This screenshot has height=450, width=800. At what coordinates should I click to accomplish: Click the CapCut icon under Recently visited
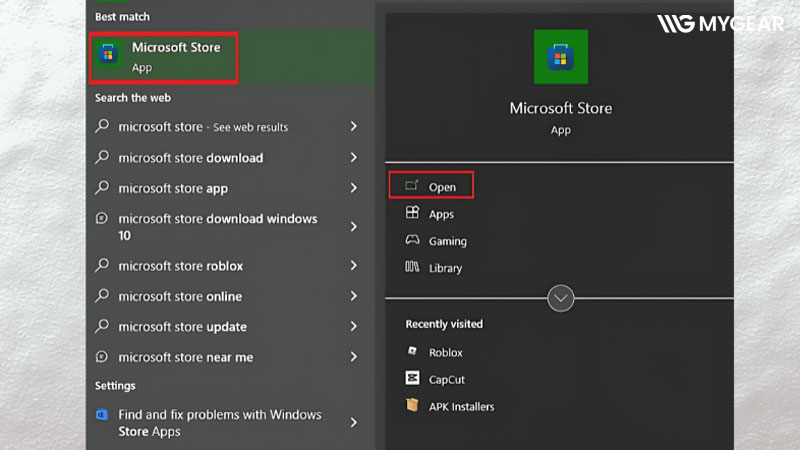(412, 379)
